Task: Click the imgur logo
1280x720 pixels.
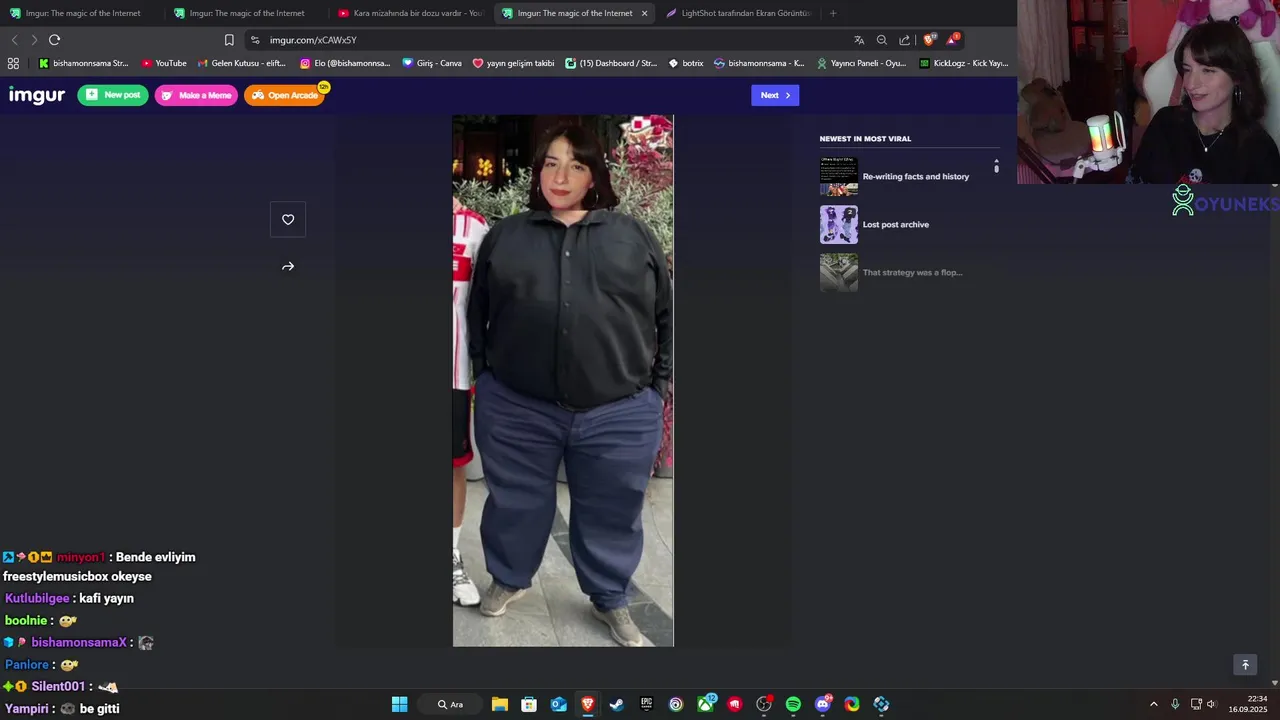Action: [x=37, y=95]
